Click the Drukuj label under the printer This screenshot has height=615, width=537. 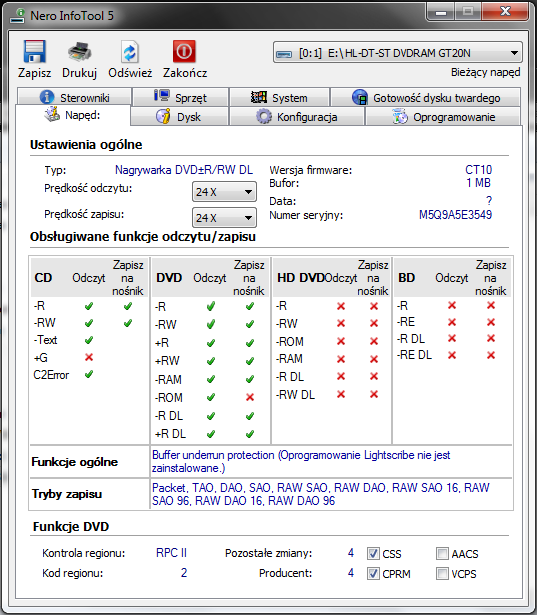80,73
